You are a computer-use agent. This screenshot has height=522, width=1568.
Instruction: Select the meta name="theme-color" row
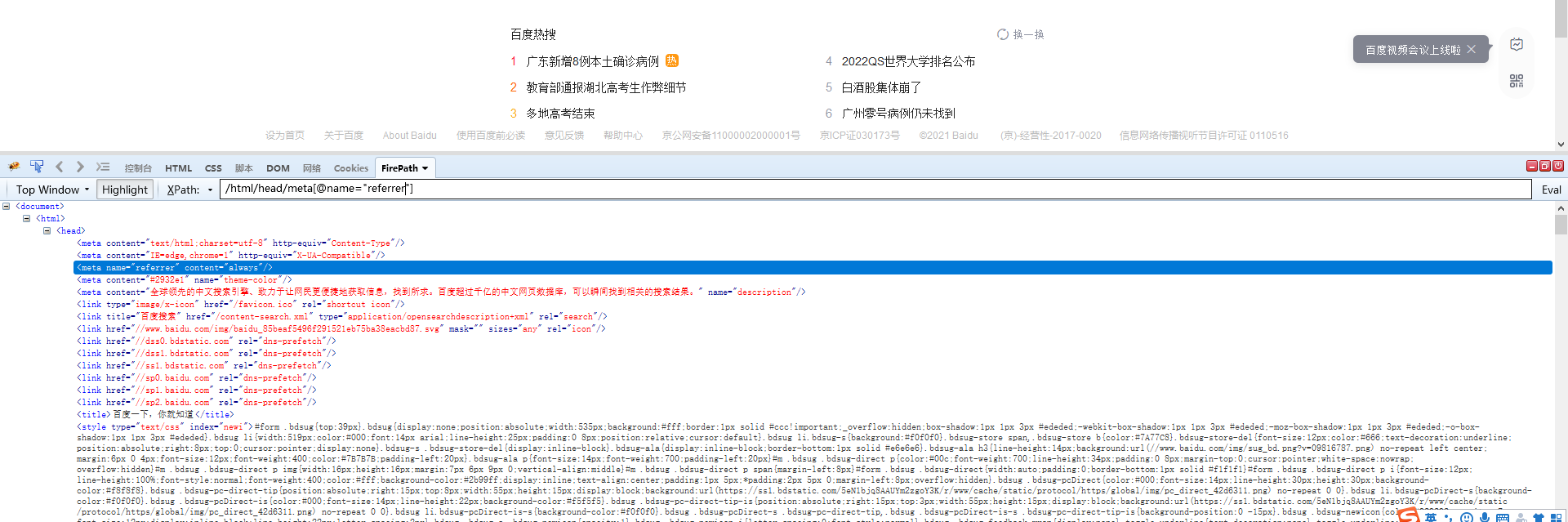(x=185, y=280)
